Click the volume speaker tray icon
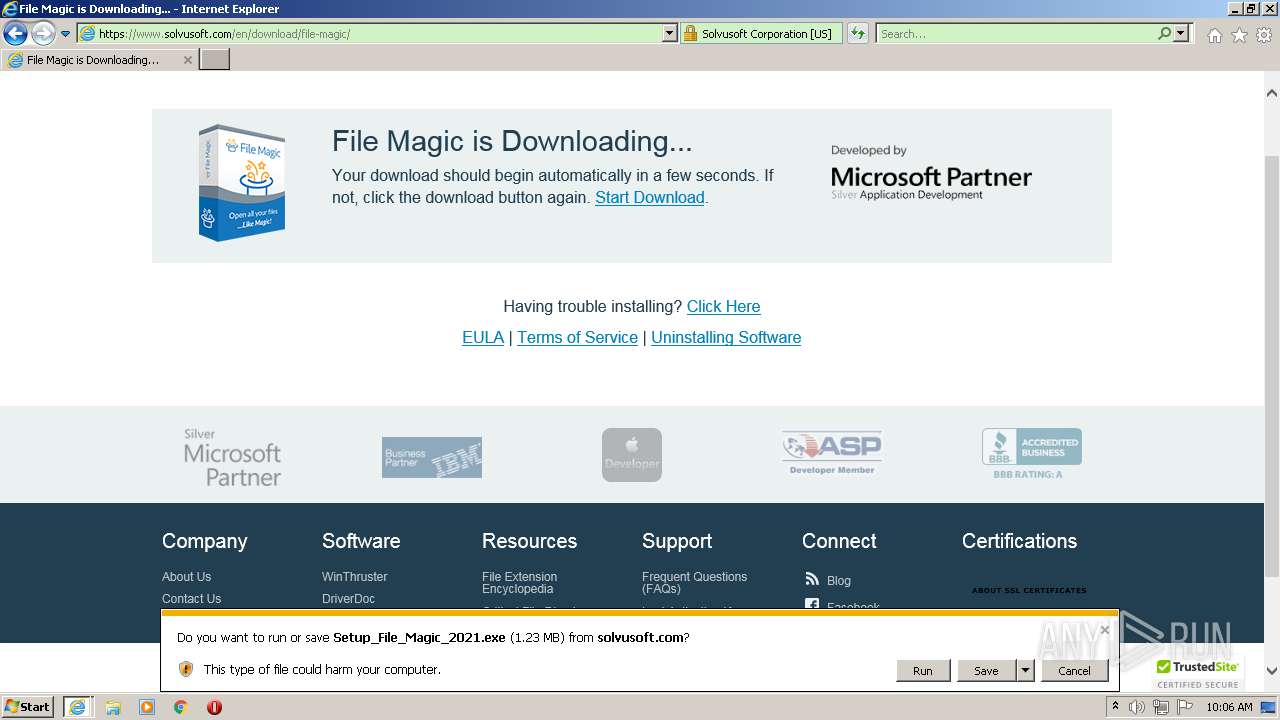Screen dimensions: 1280x720 click(1137, 707)
